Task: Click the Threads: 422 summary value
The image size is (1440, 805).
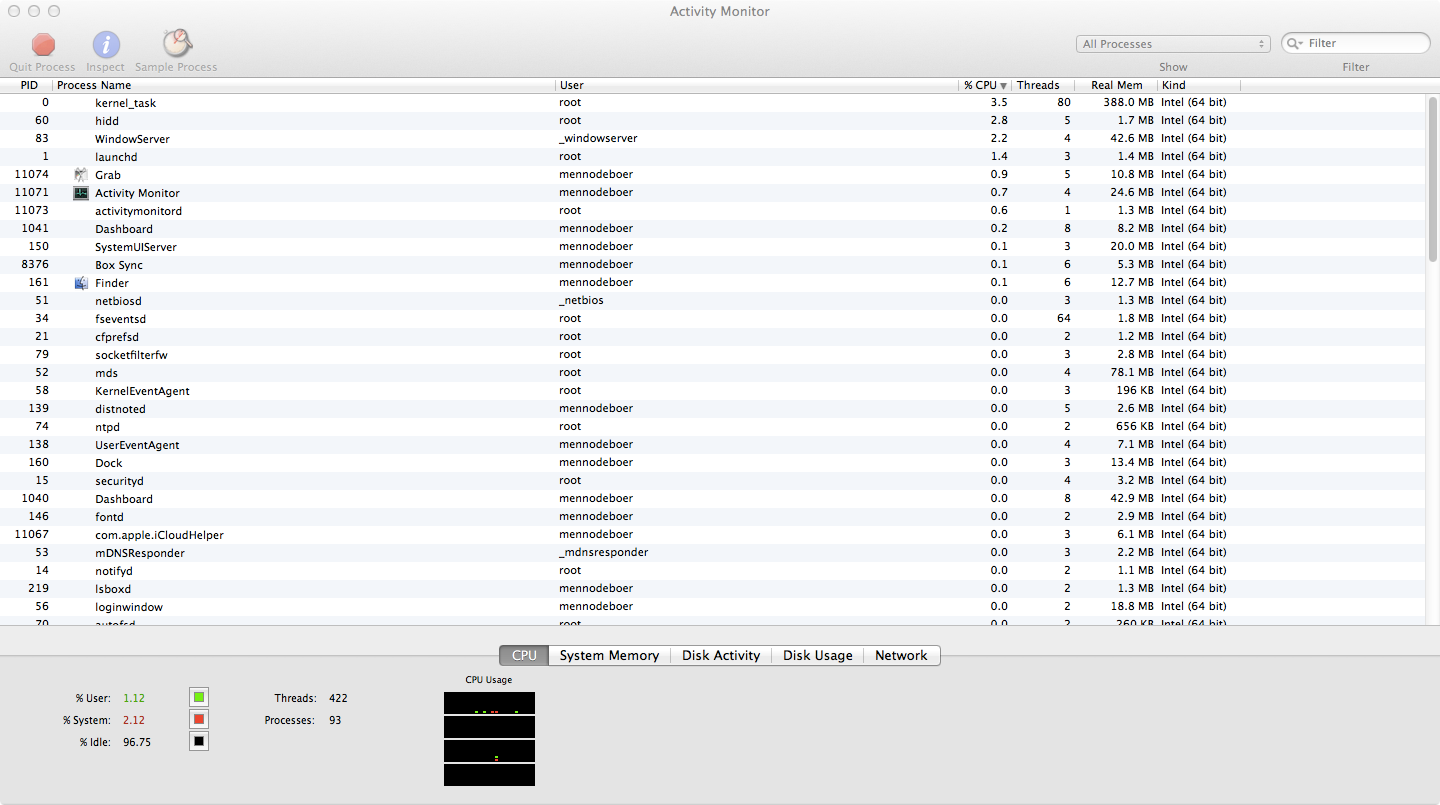Action: pos(338,698)
